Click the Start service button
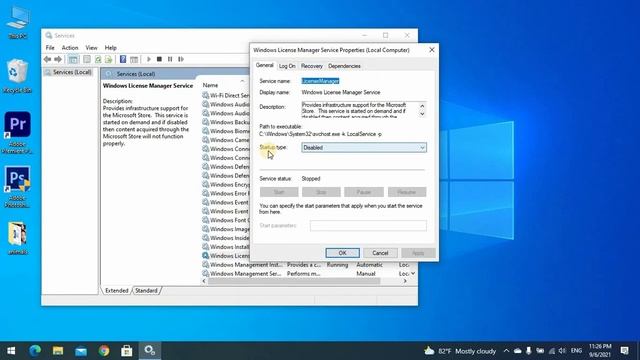 click(279, 192)
